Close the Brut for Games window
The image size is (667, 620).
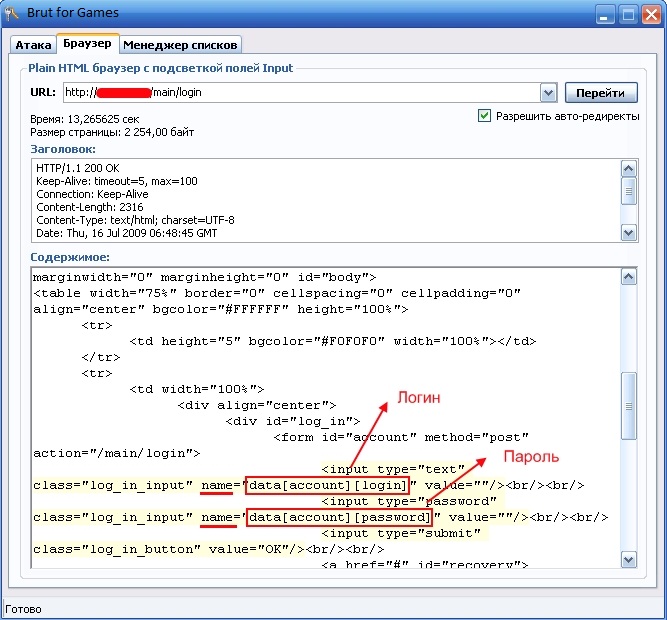coord(652,14)
